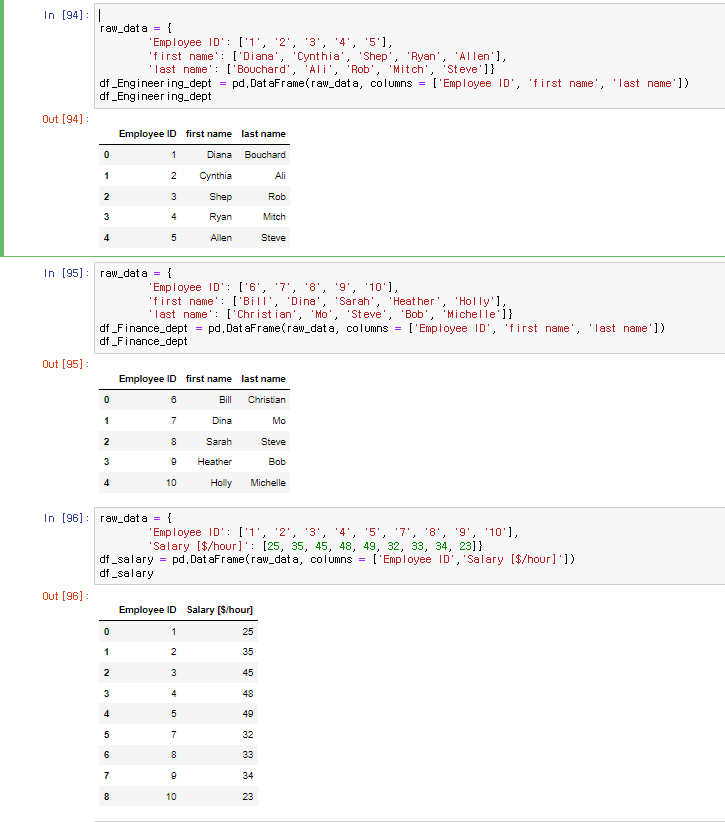Click the 'Ali' last name cell
The width and height of the screenshot is (725, 822).
280,176
